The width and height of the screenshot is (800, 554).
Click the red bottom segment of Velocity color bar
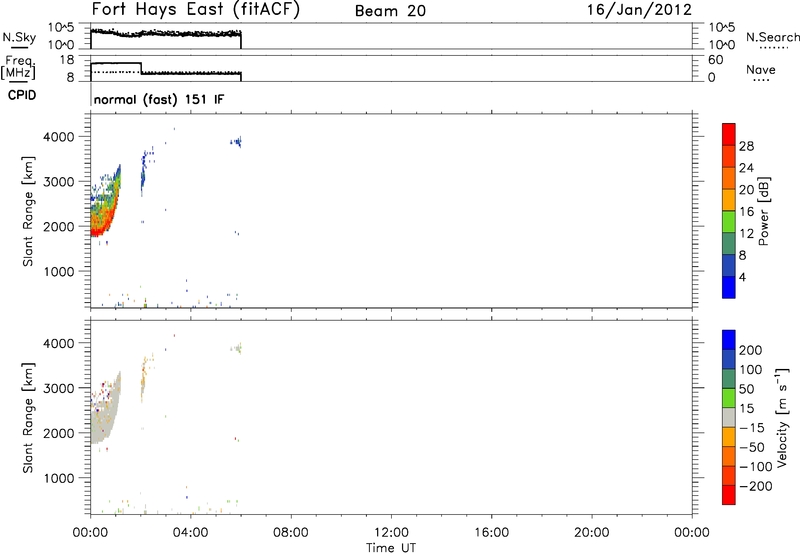point(729,495)
